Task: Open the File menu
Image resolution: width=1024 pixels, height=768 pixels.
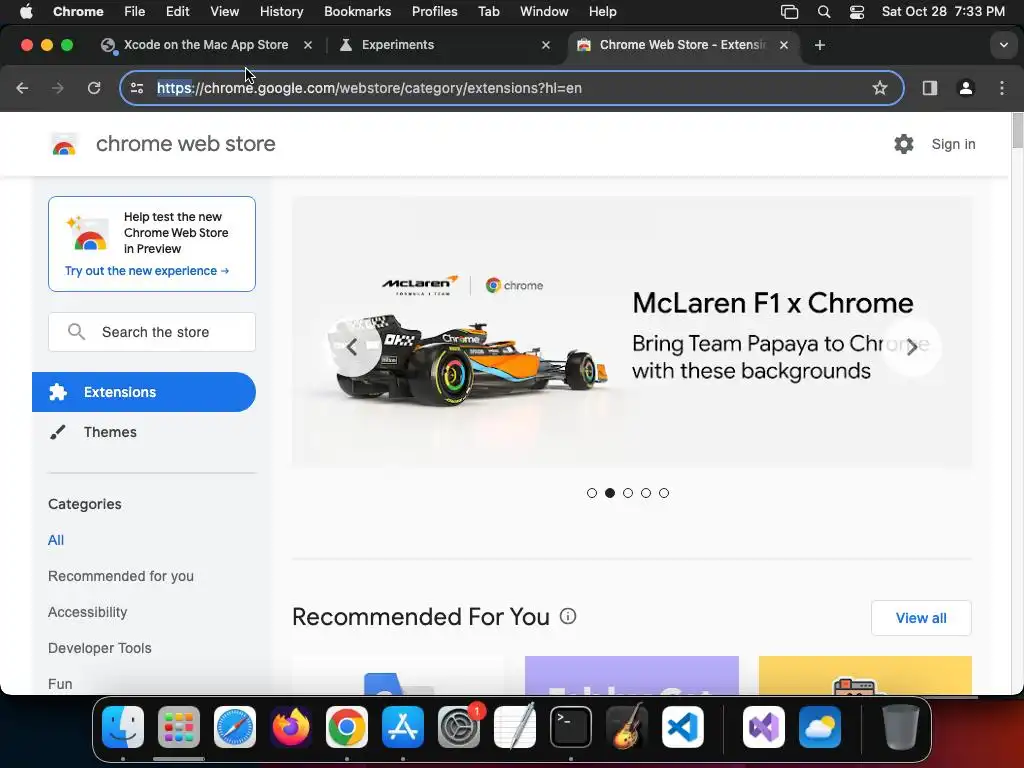Action: (135, 11)
